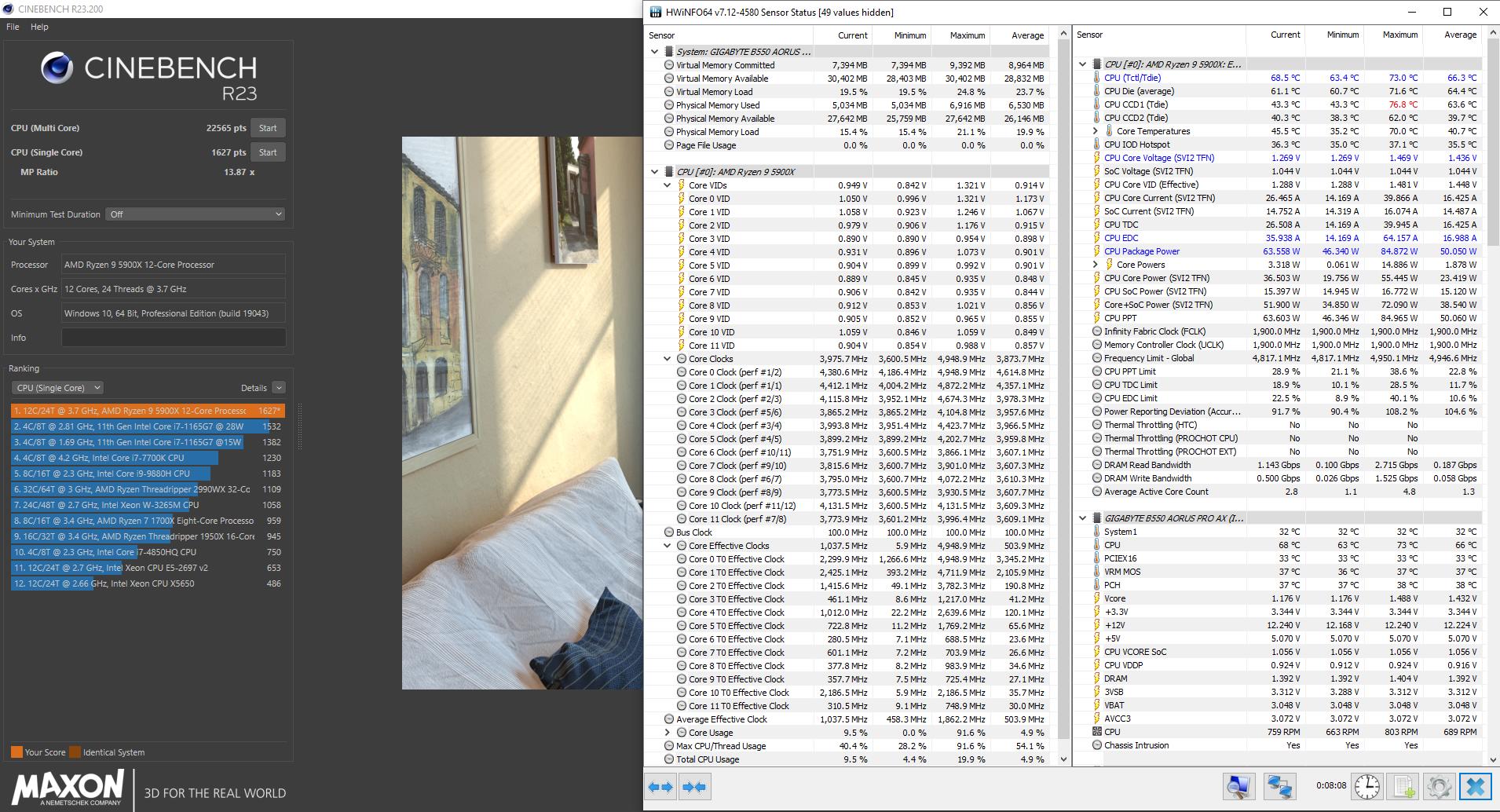Open HWiNFO sensor settings gear
Viewport: 1500px width, 812px height.
(1439, 786)
